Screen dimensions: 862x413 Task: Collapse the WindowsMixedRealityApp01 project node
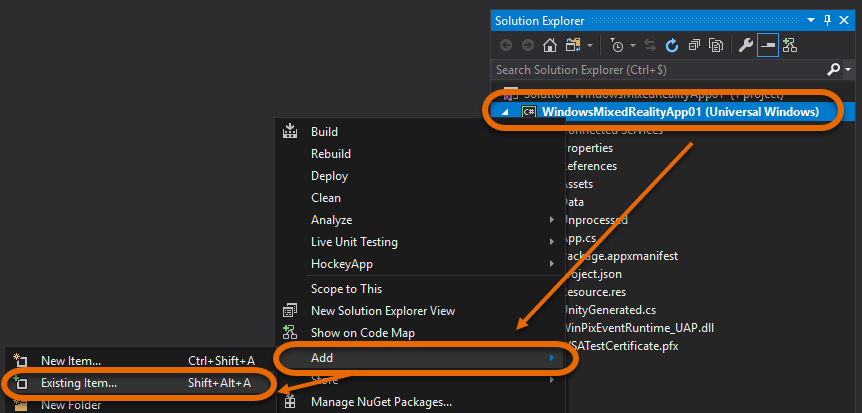pos(506,111)
